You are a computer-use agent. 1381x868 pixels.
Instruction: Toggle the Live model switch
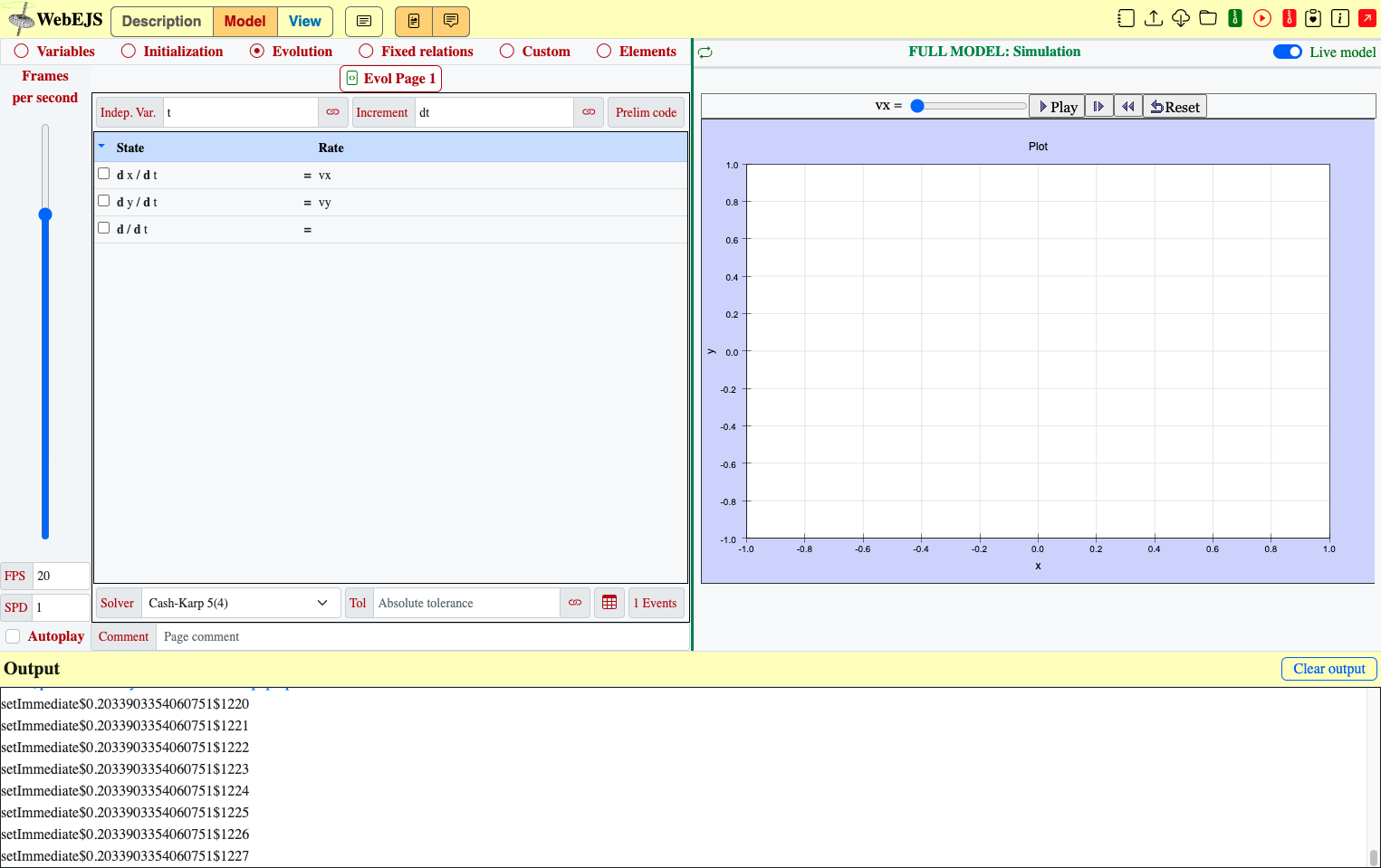1287,52
